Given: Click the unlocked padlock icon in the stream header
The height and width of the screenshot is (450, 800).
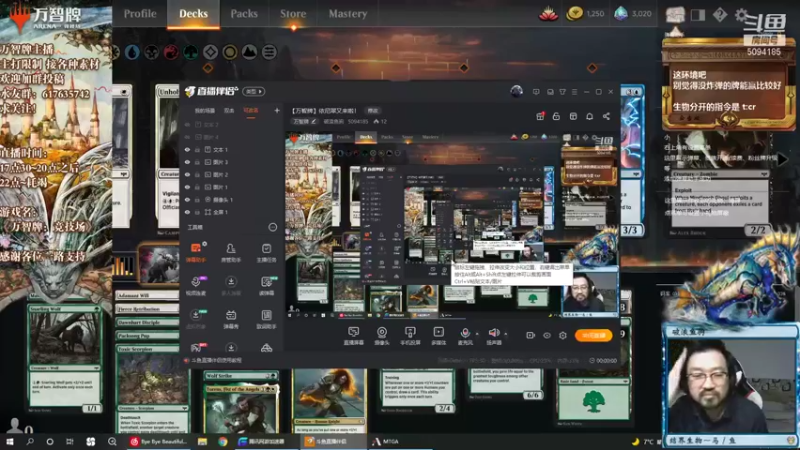Looking at the screenshot, I should [556, 116].
